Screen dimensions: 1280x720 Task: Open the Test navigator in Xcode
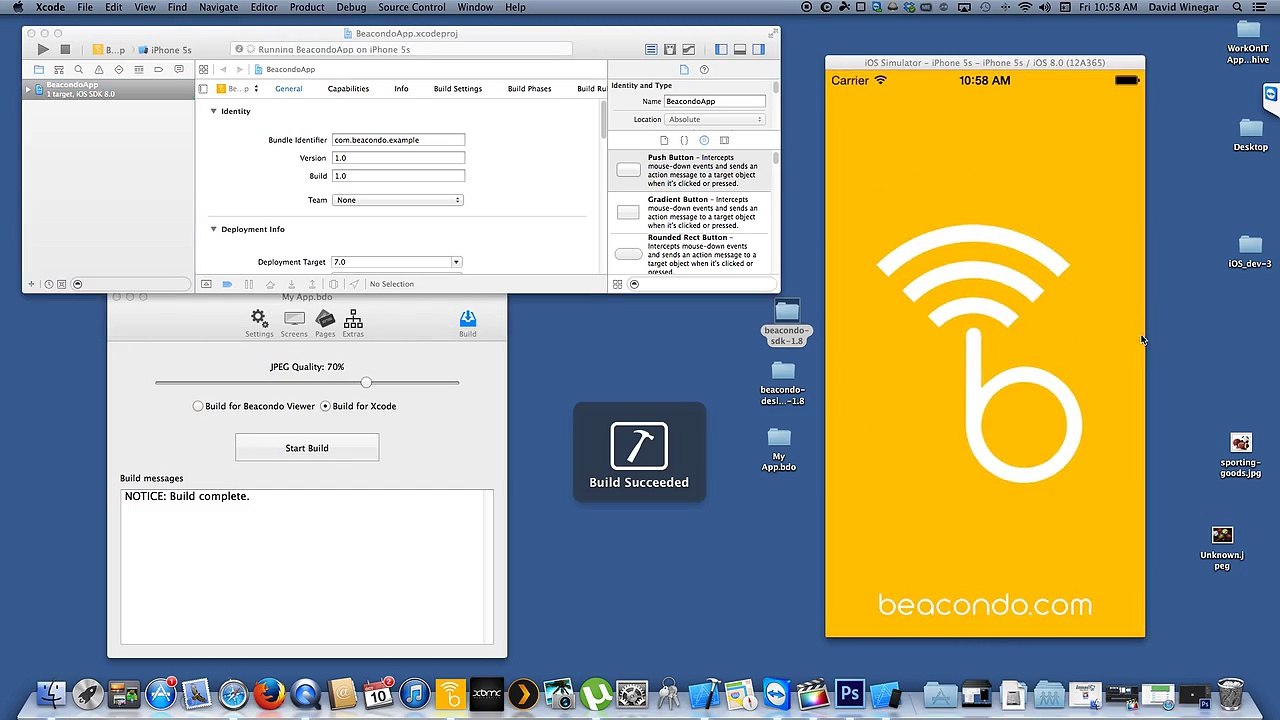119,69
